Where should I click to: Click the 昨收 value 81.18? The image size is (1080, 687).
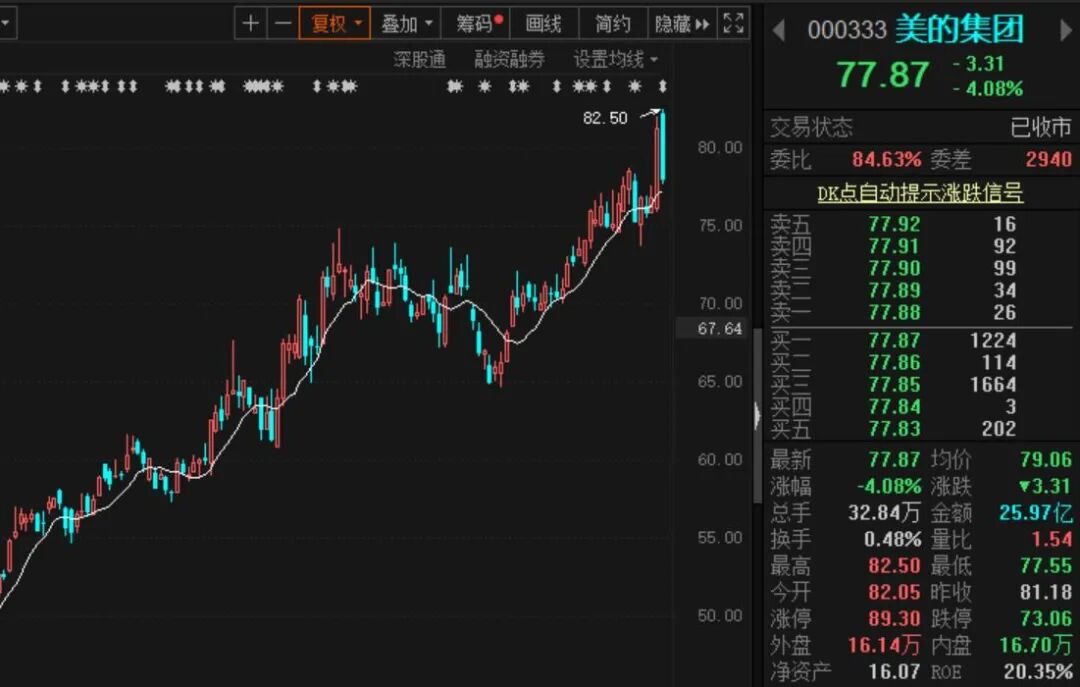pyautogui.click(x=1046, y=592)
